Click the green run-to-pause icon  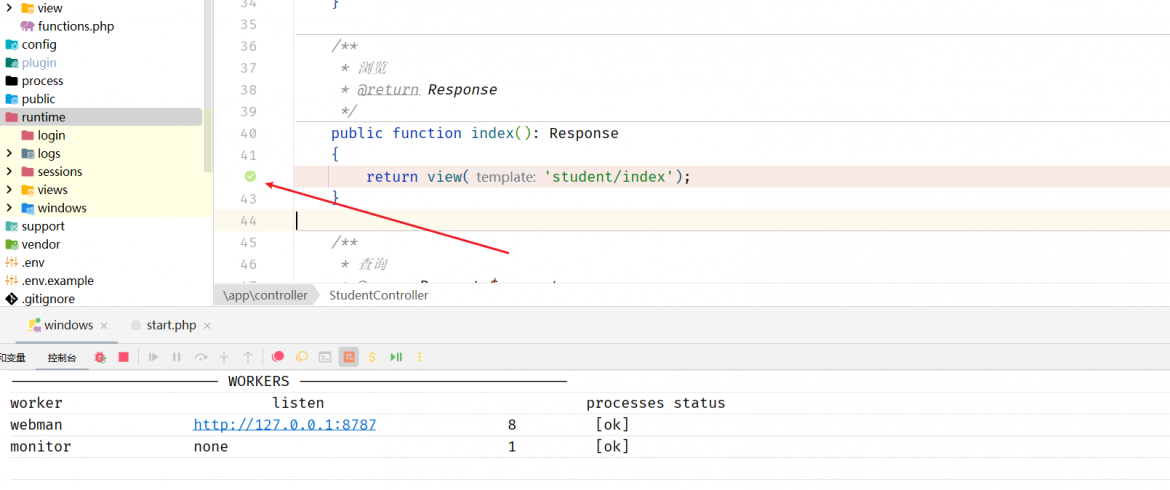click(x=396, y=357)
